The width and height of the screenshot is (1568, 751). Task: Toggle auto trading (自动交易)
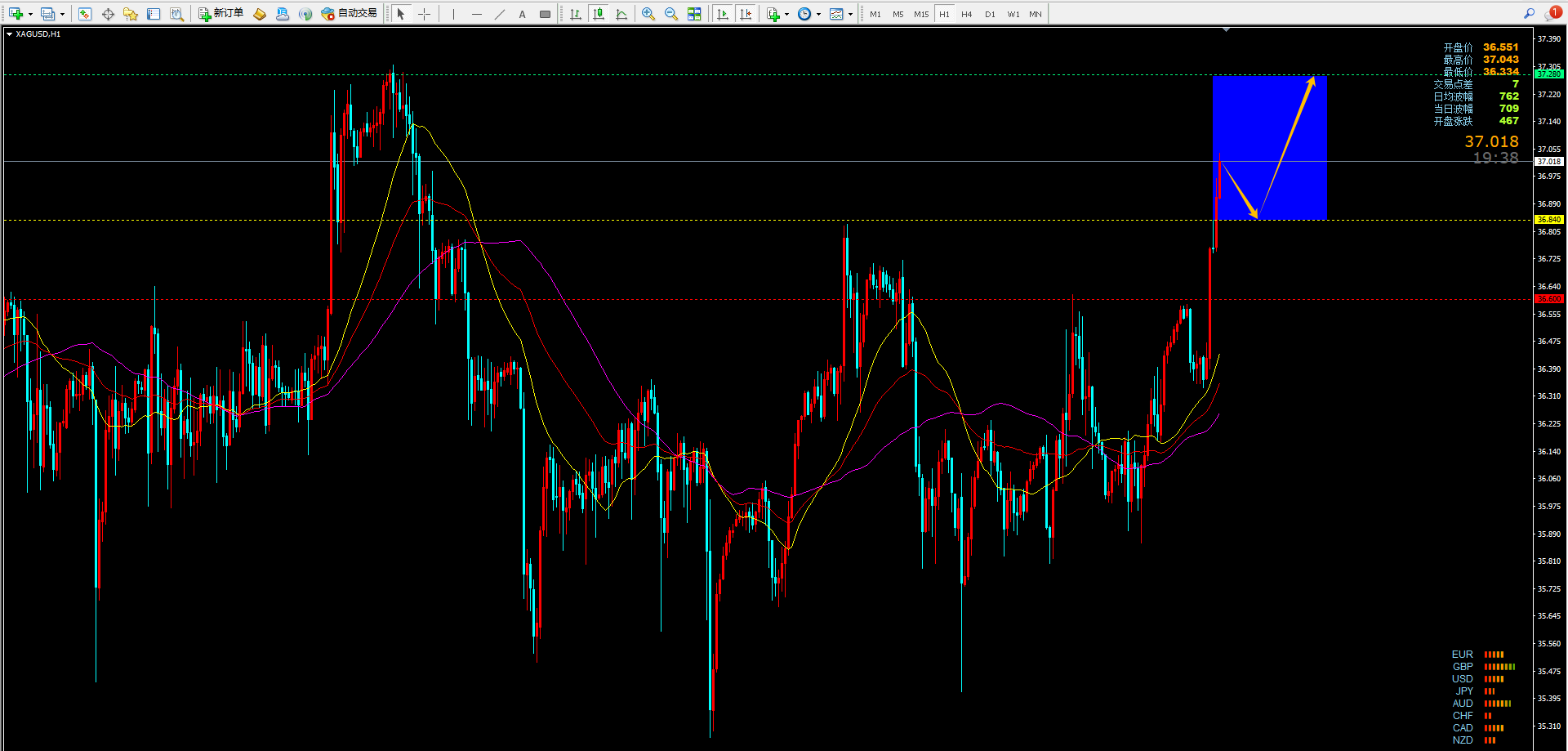tap(350, 14)
